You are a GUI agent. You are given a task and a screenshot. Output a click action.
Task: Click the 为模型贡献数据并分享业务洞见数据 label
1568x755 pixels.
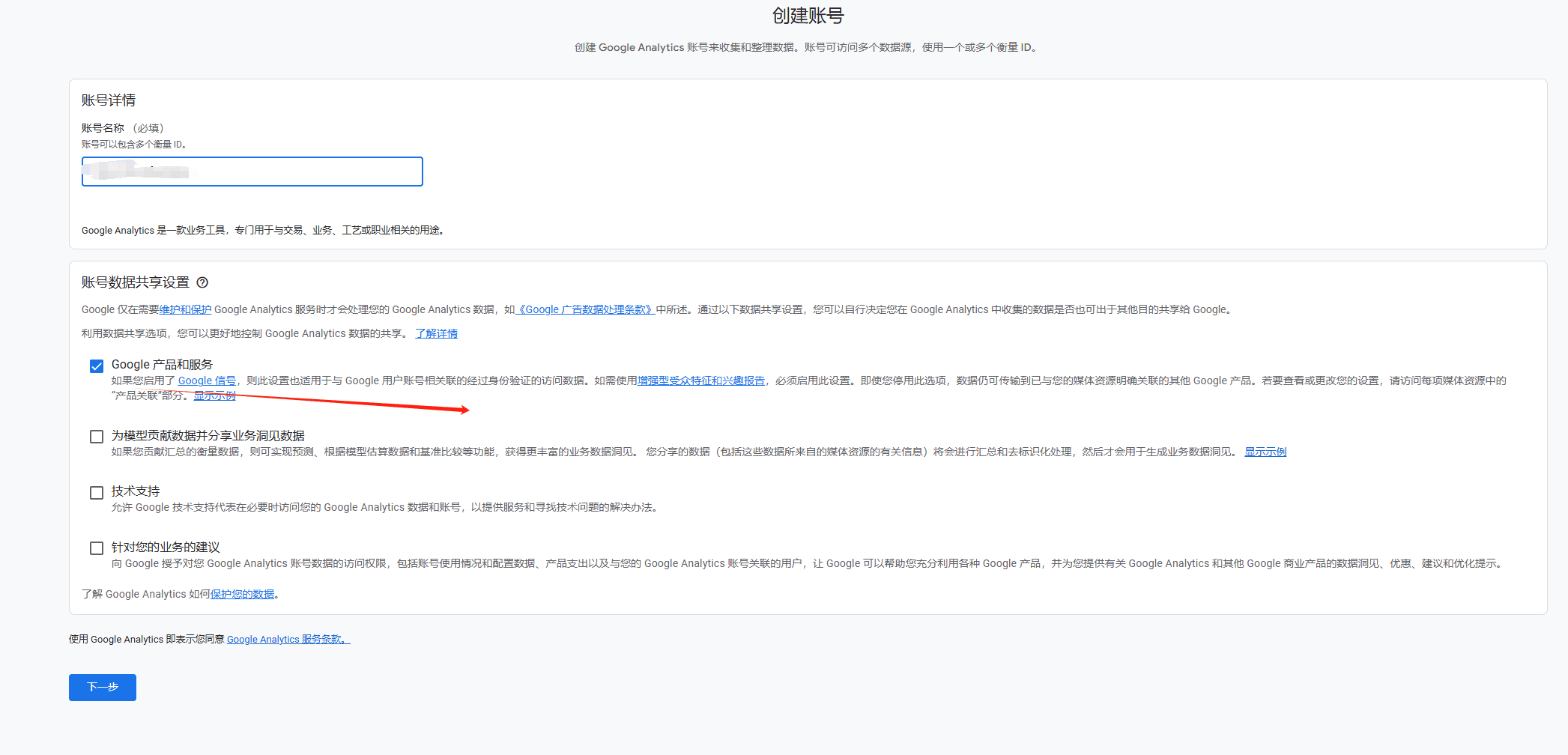[208, 436]
